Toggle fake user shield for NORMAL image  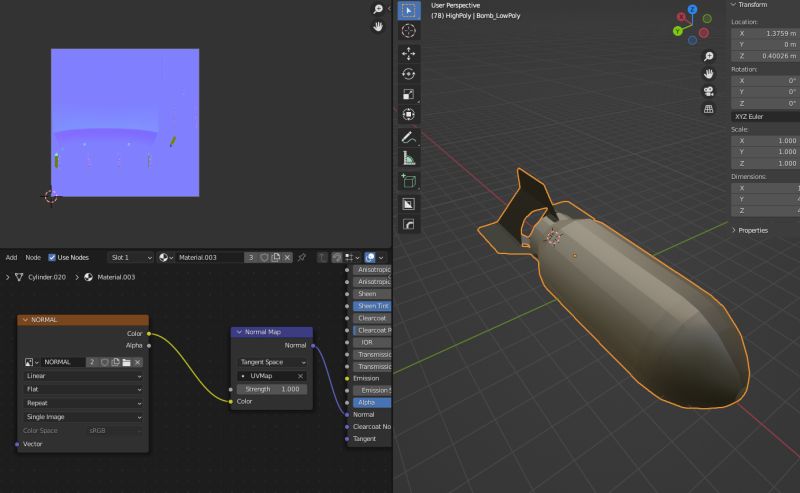pyautogui.click(x=104, y=362)
